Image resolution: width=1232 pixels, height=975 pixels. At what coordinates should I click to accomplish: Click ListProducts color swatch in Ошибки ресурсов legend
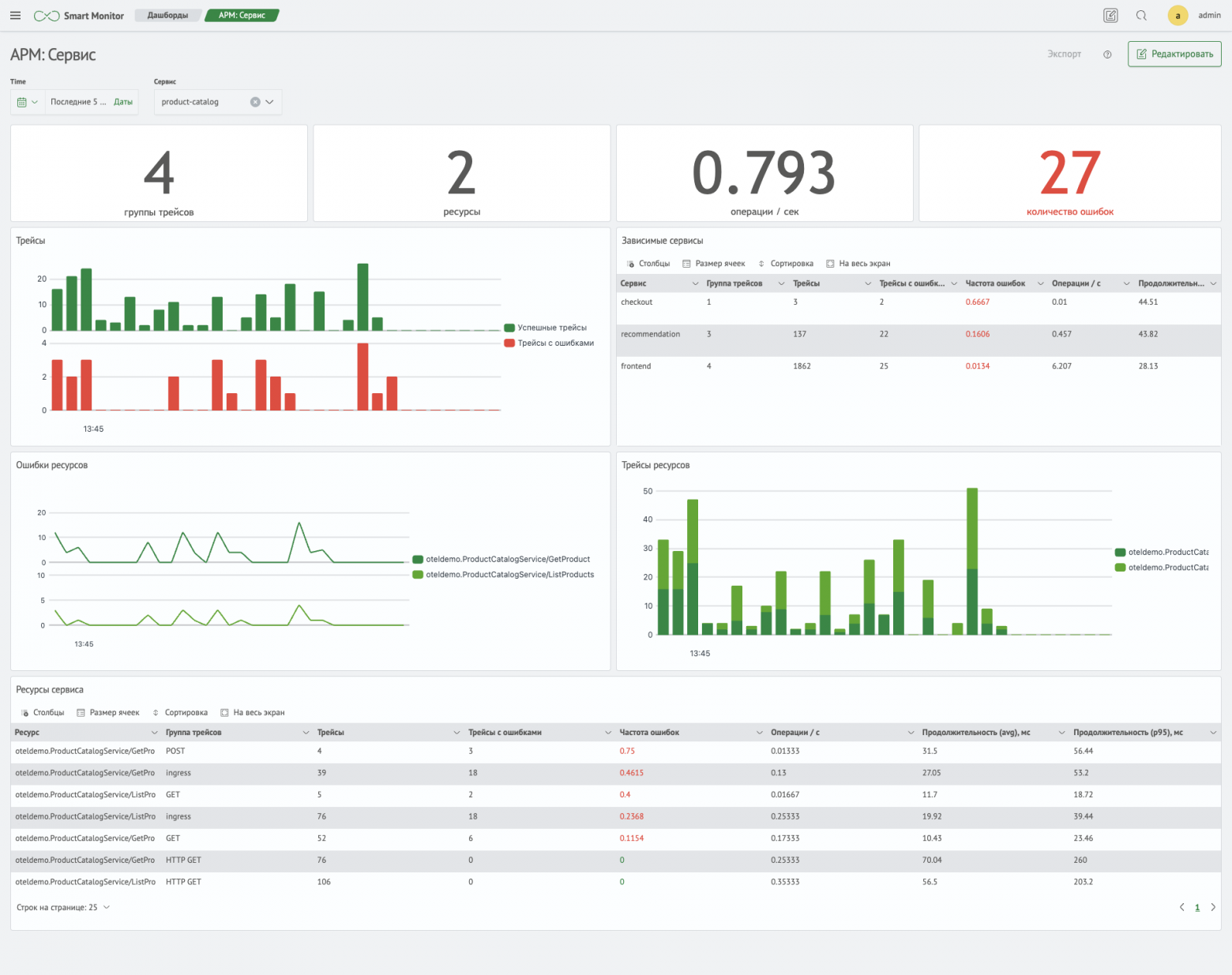pyautogui.click(x=418, y=575)
